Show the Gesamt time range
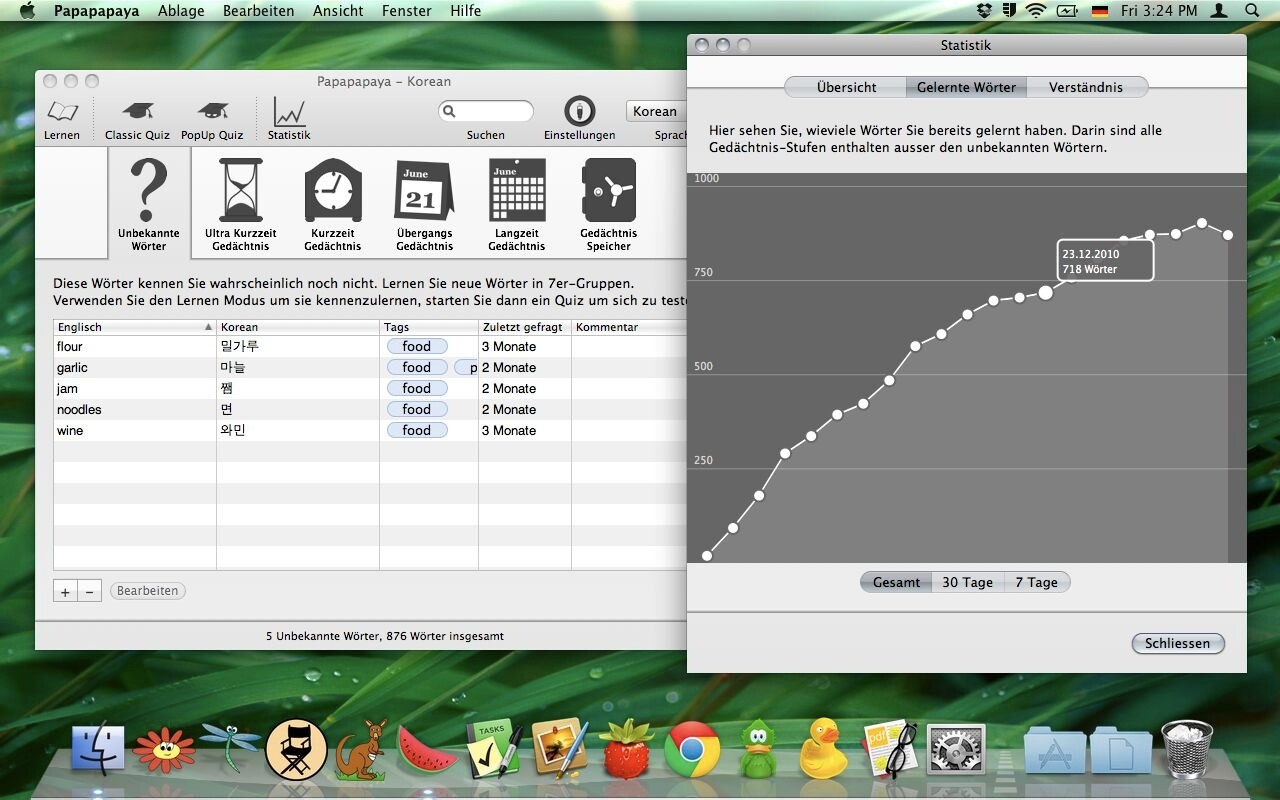 [896, 582]
